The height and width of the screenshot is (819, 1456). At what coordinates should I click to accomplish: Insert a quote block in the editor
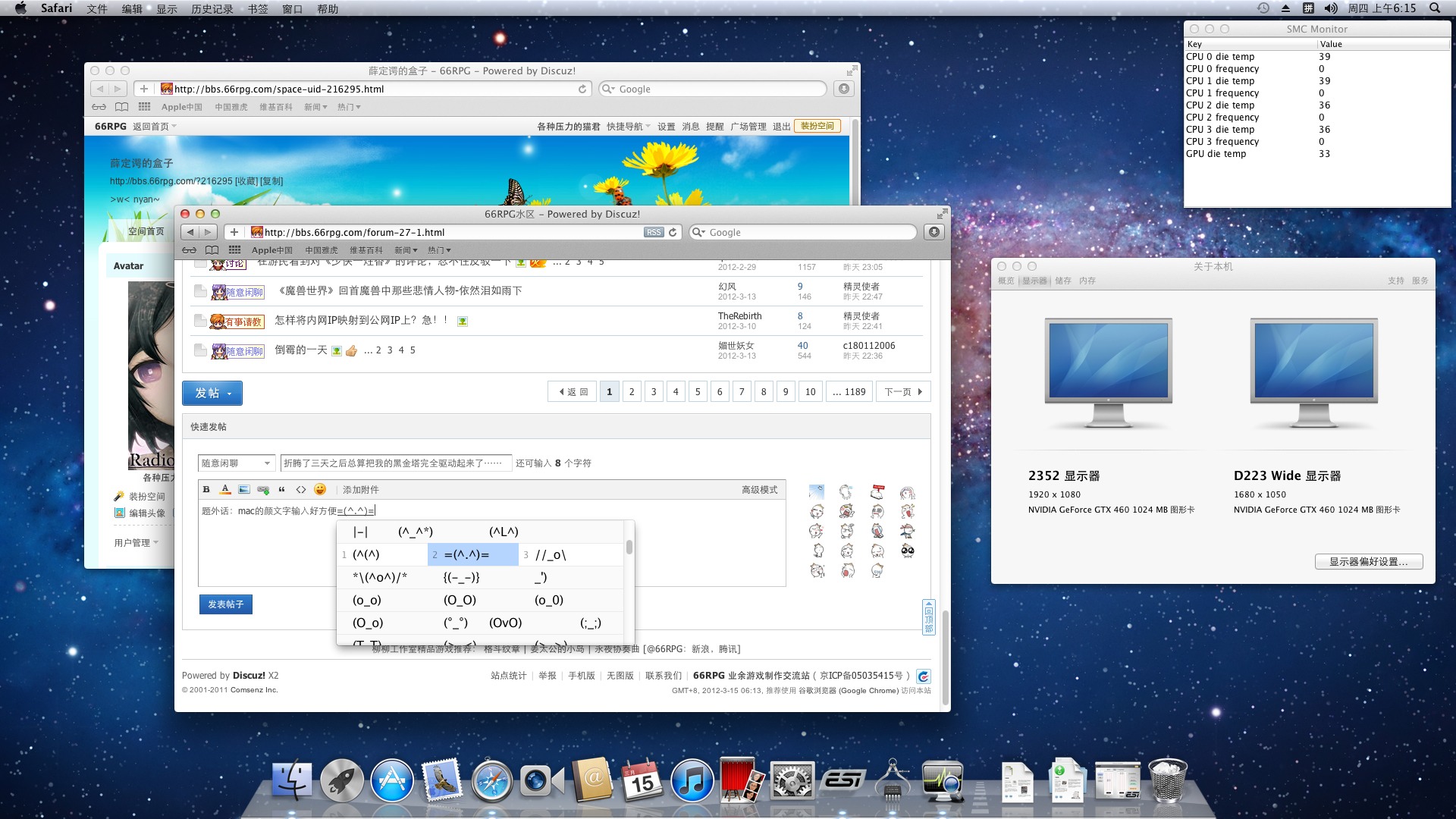click(x=282, y=490)
